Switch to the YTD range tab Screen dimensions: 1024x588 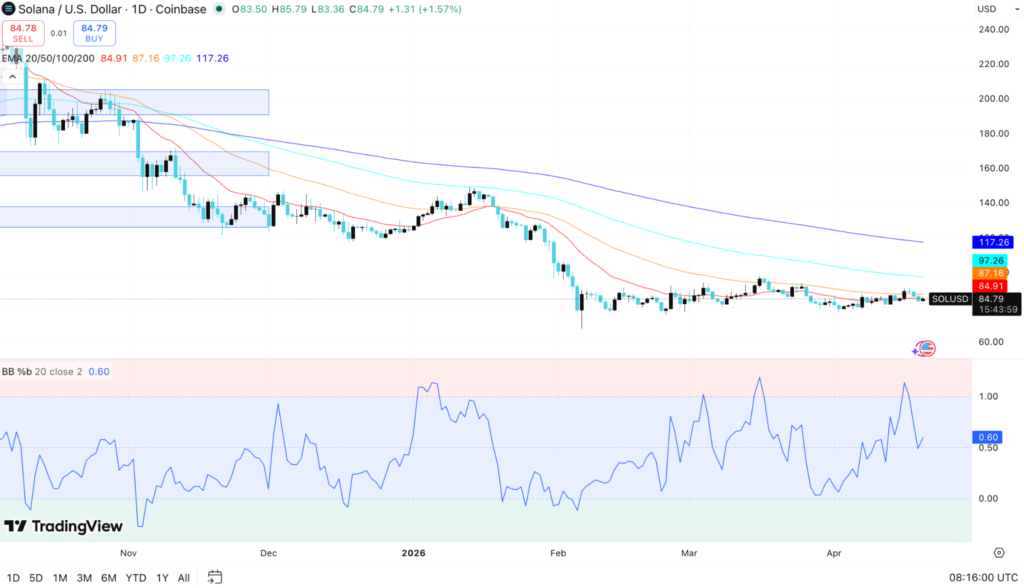click(x=136, y=577)
